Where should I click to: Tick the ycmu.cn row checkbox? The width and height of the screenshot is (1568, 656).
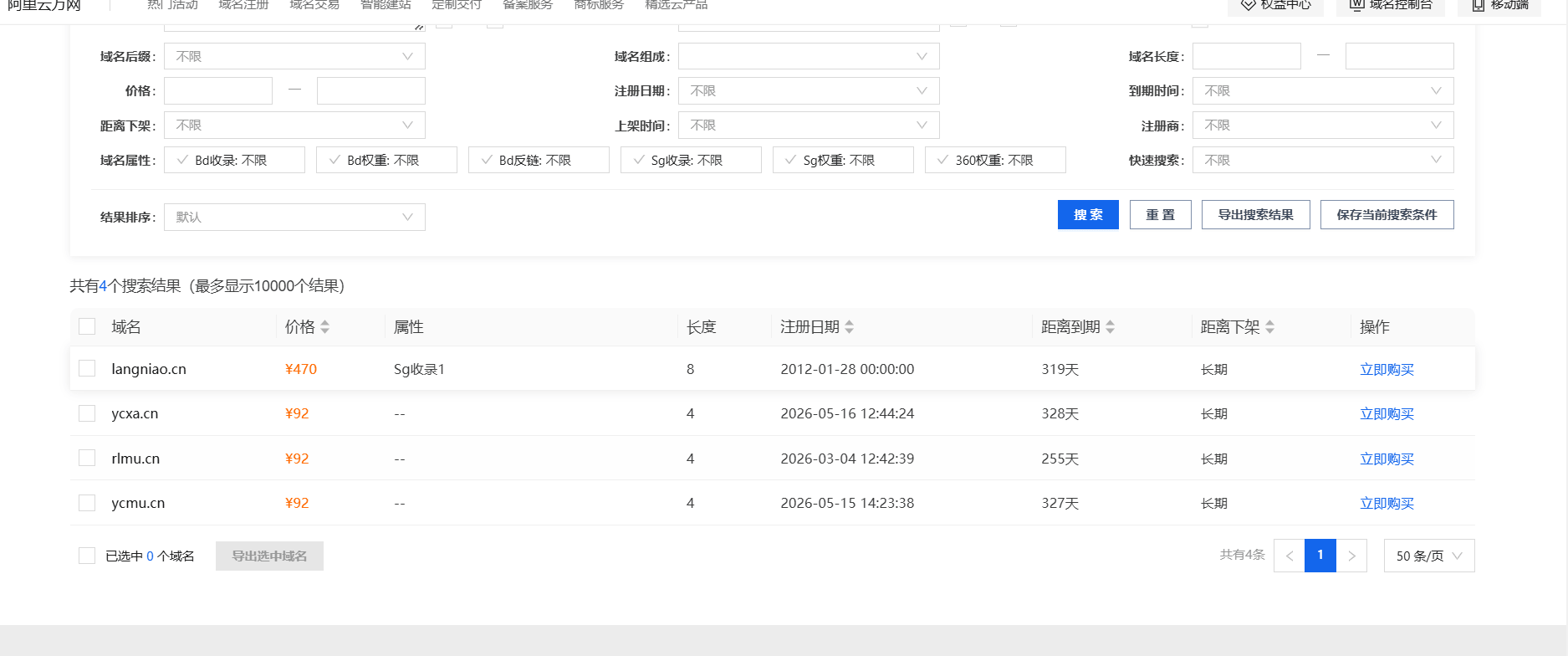(87, 503)
